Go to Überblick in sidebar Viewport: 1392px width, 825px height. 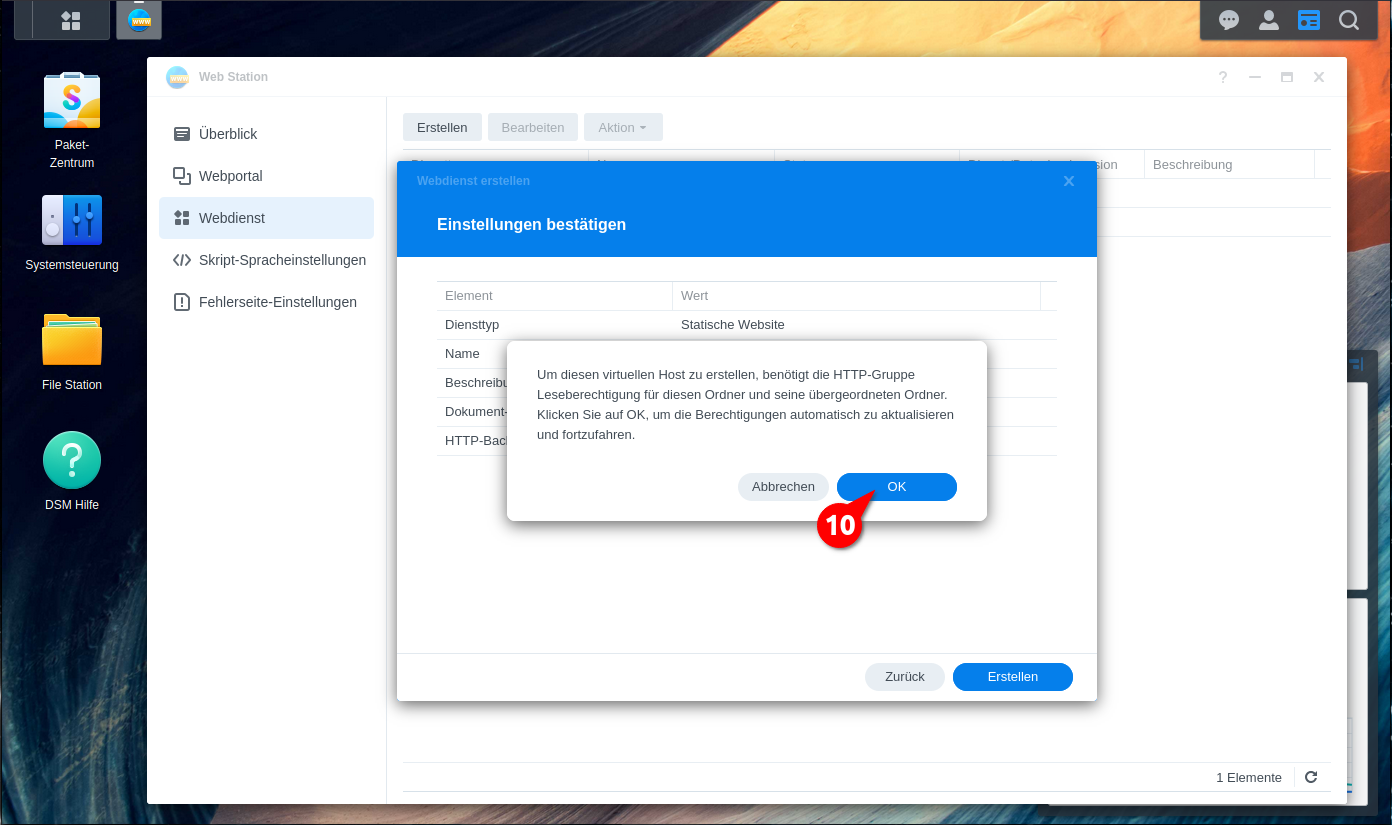coord(228,134)
